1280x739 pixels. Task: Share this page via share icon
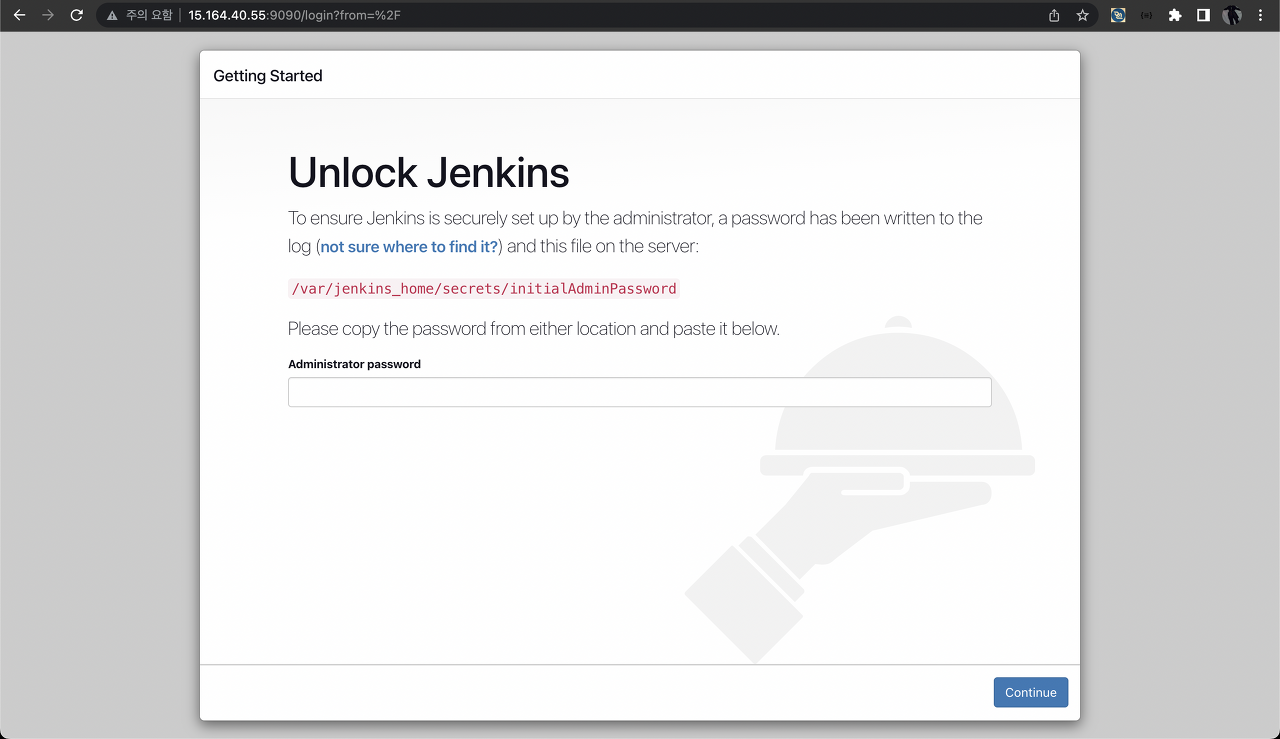[1054, 16]
